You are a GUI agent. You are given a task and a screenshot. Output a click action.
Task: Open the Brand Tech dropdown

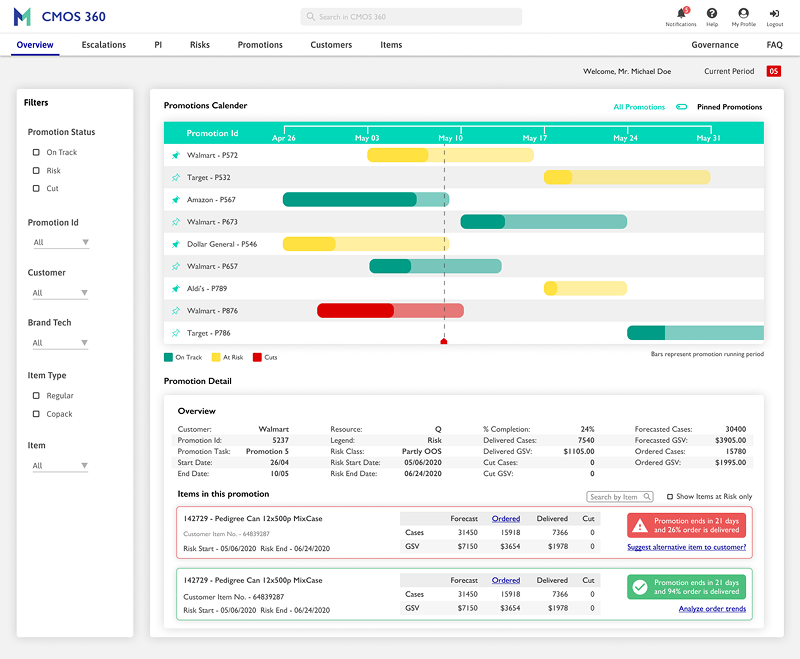[x=60, y=343]
